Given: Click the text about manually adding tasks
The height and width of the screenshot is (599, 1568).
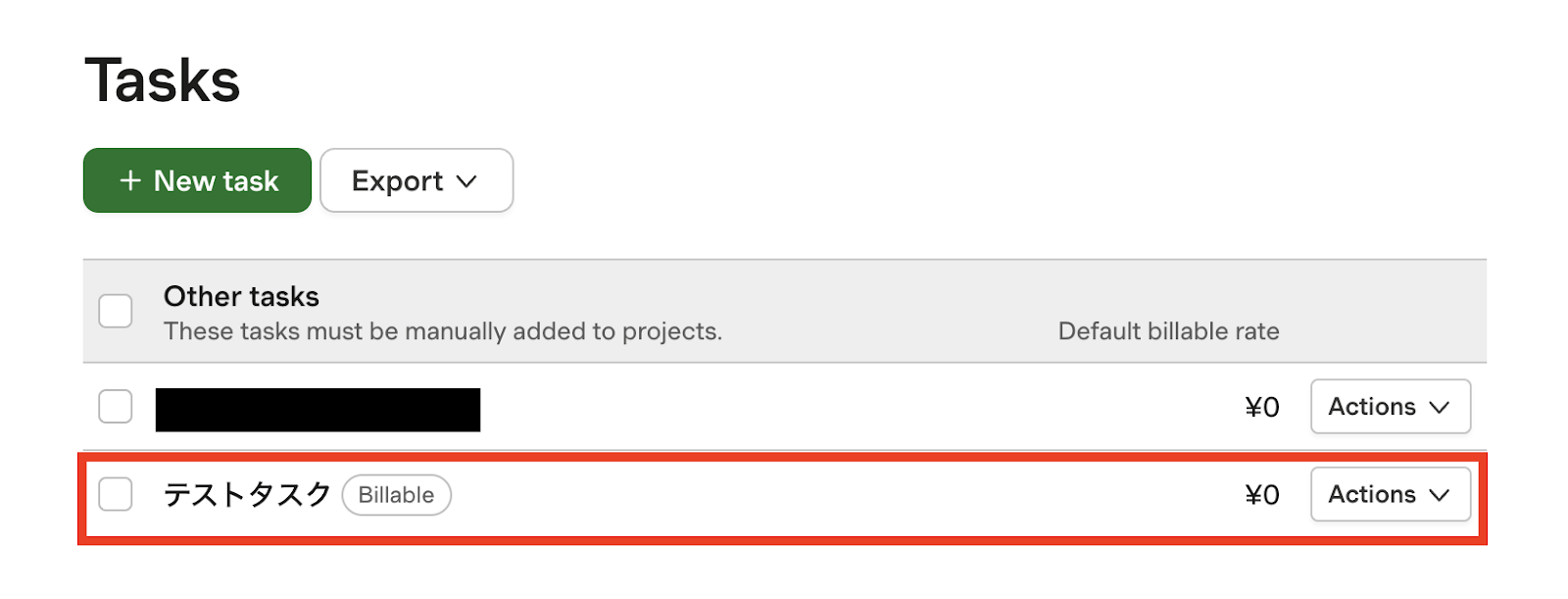Looking at the screenshot, I should click(x=442, y=331).
